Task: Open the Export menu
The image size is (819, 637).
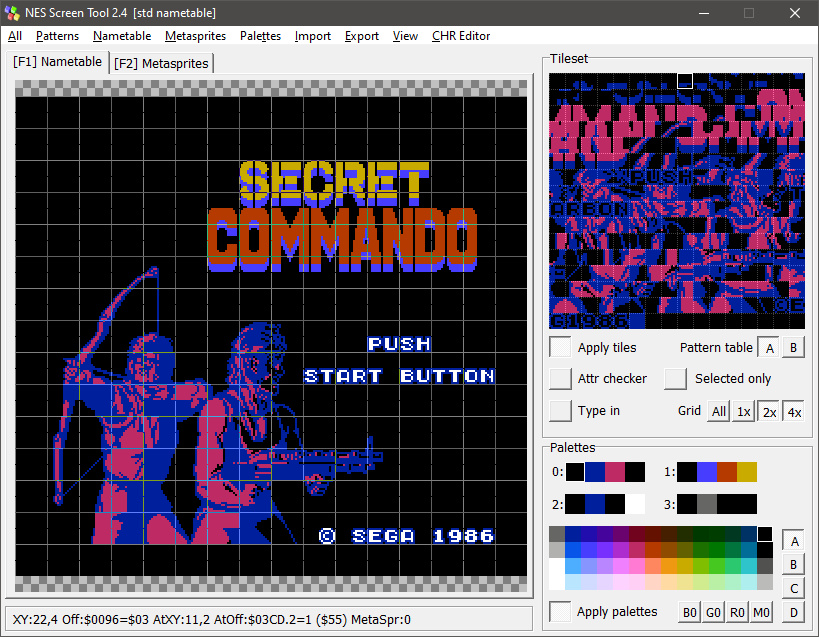Action: [x=361, y=36]
